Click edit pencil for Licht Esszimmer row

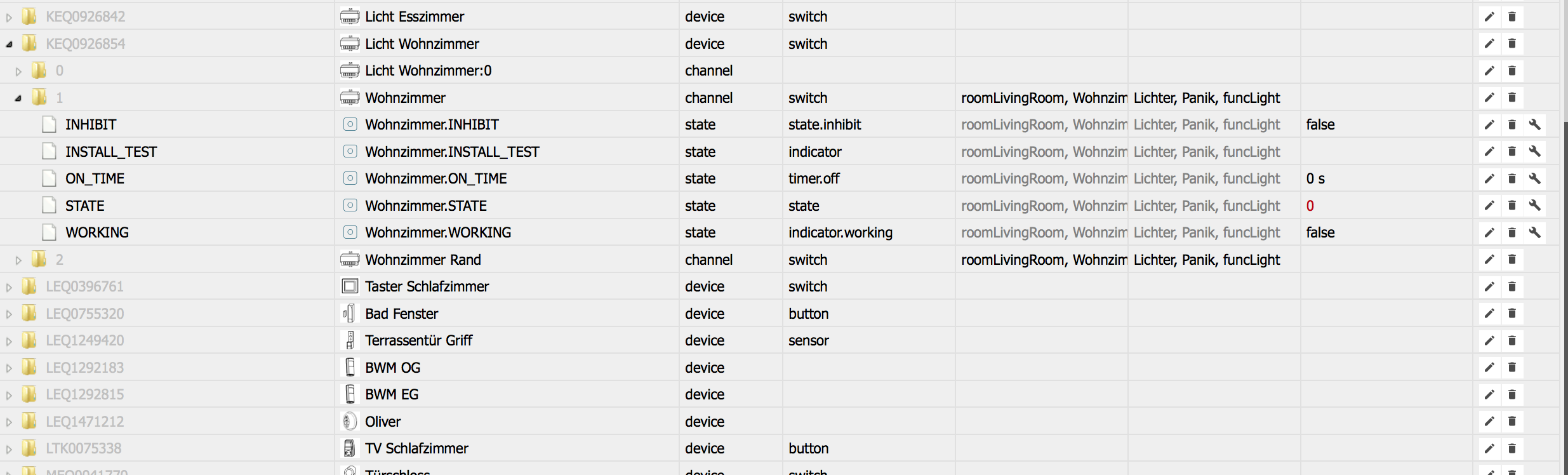click(1489, 17)
